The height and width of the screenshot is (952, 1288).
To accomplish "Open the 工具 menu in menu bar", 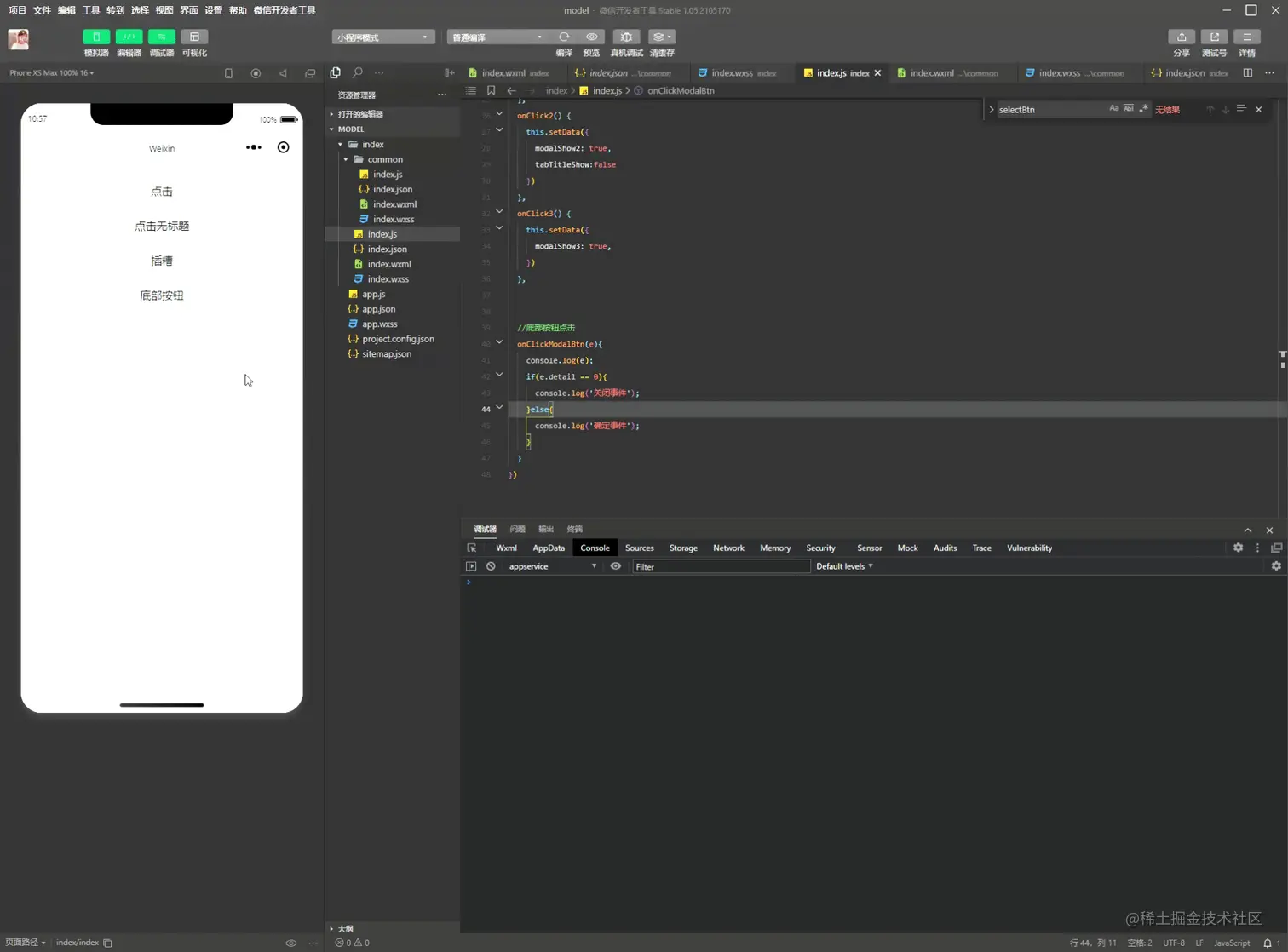I will [x=90, y=10].
